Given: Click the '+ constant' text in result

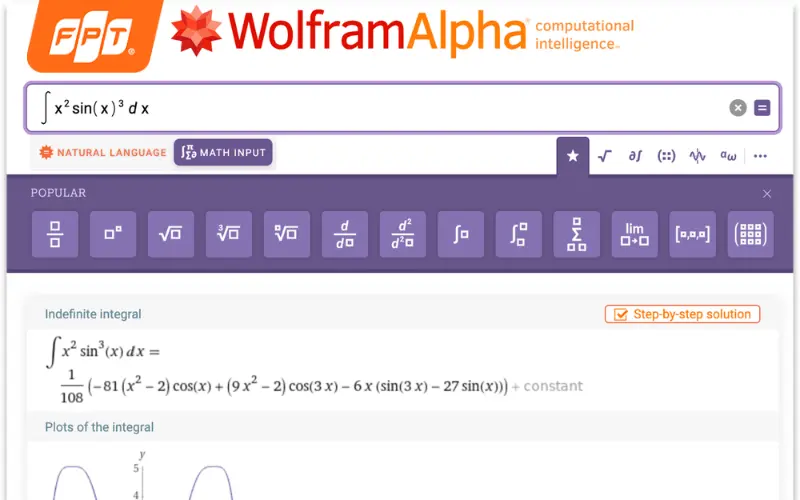Looking at the screenshot, I should click(547, 386).
